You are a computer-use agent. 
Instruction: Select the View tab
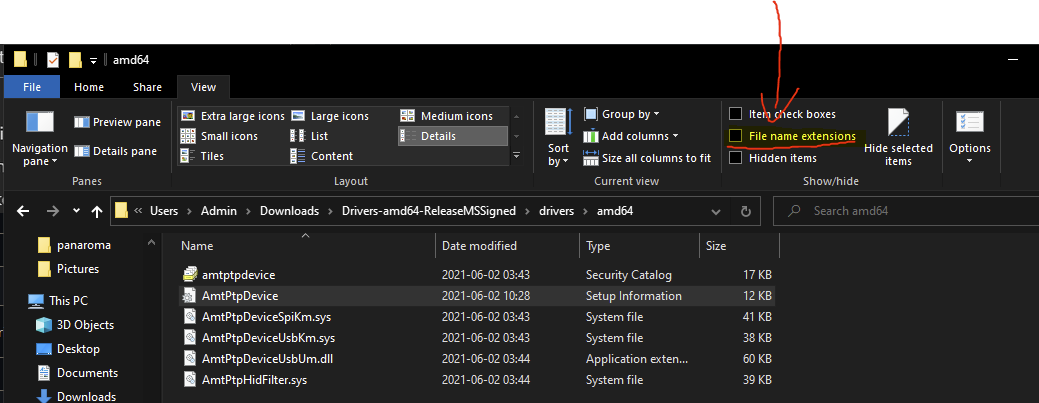(203, 87)
